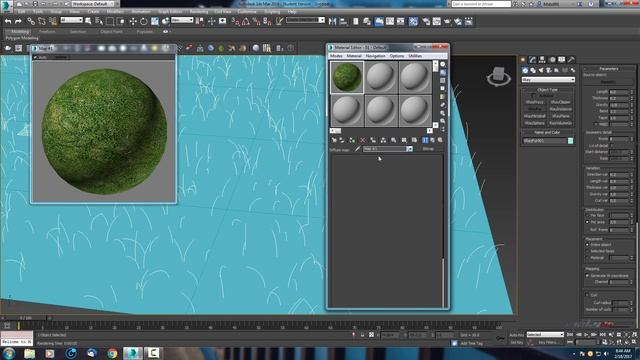Select Material ID placement radio
The image size is (640, 360).
tap(588, 258)
